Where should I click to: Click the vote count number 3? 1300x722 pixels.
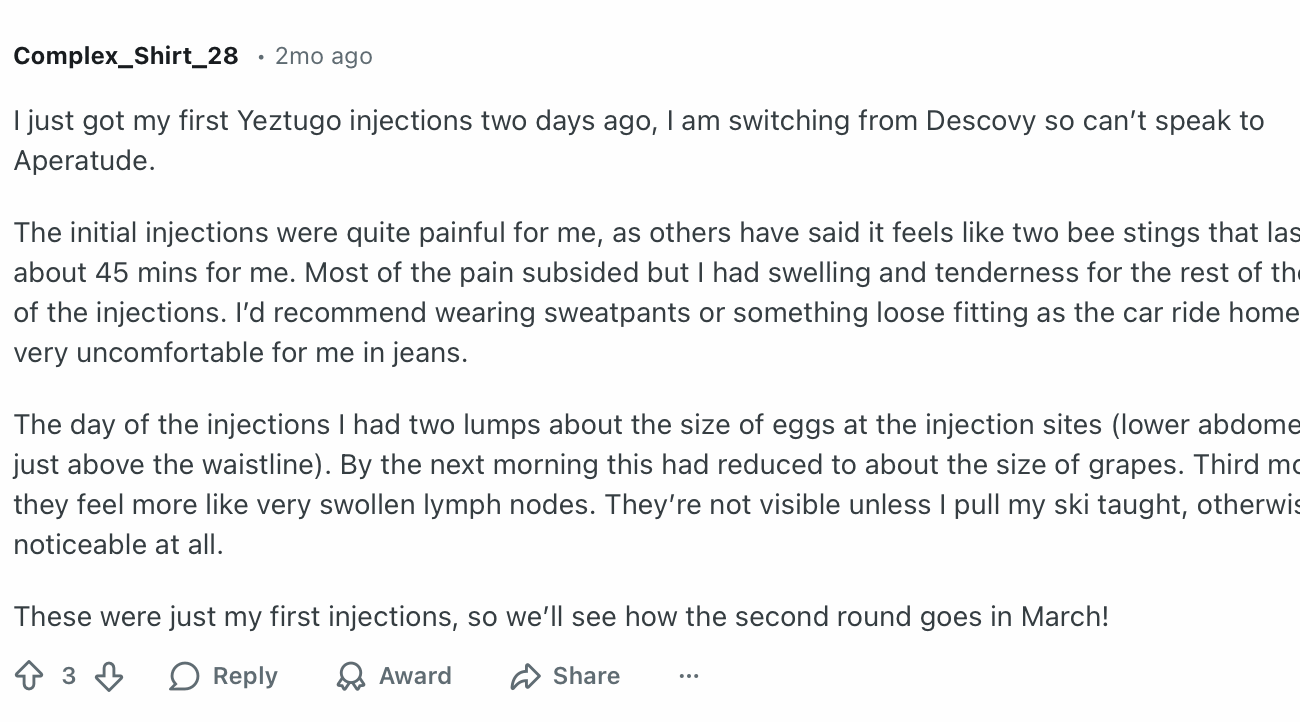68,677
